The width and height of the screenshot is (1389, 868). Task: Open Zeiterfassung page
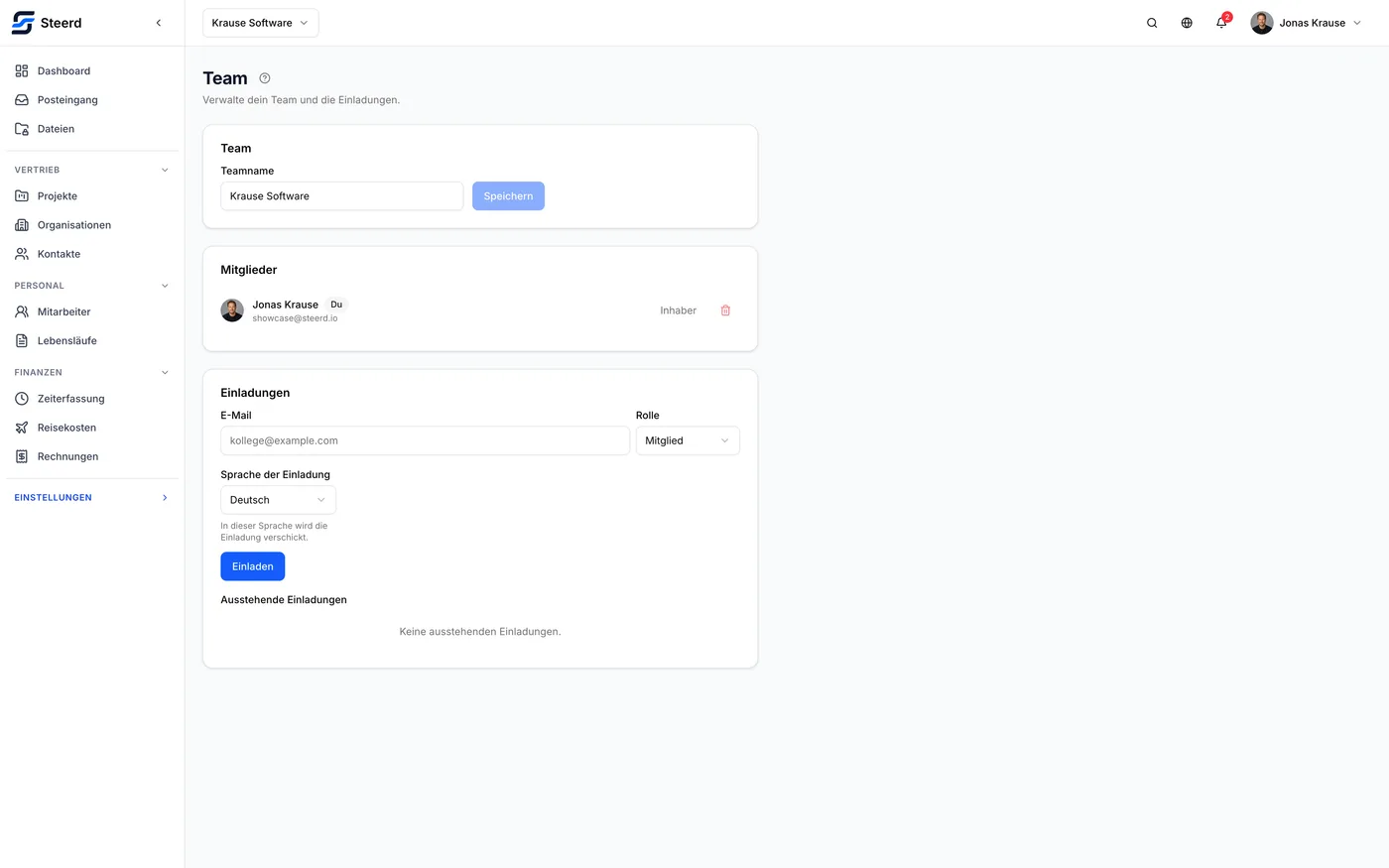point(70,399)
